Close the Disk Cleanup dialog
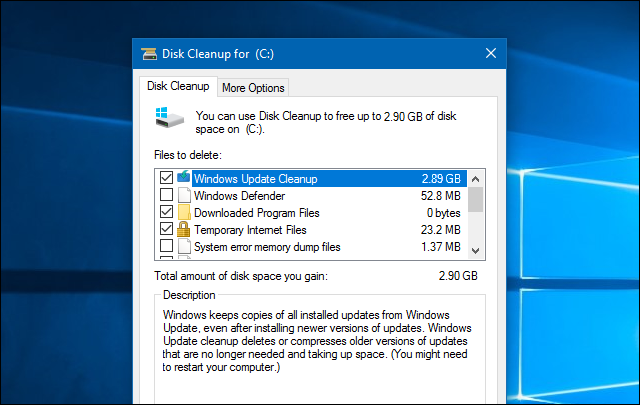This screenshot has width=640, height=405. tap(490, 54)
